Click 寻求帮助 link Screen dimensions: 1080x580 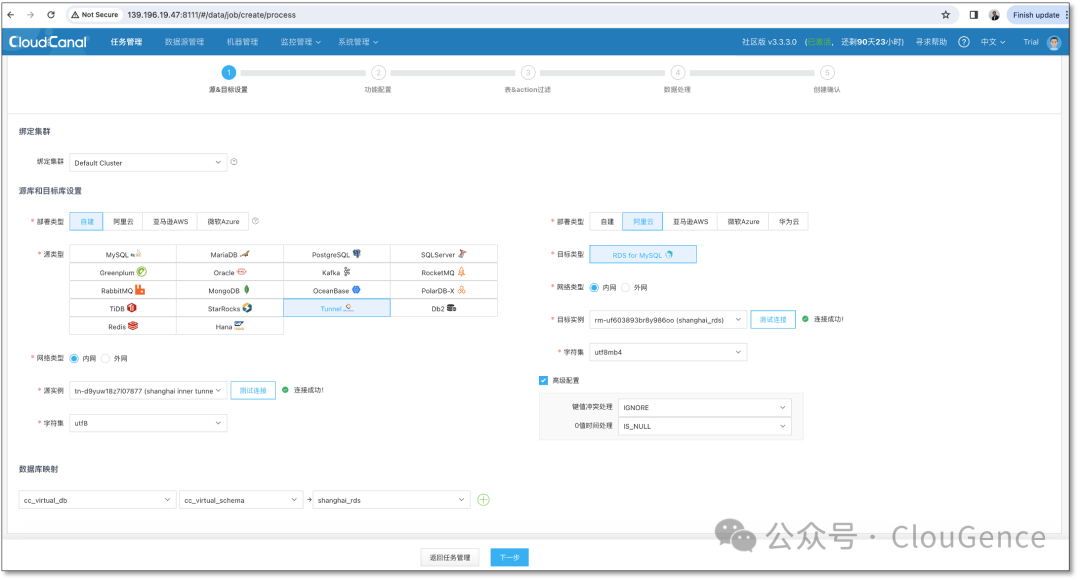931,42
